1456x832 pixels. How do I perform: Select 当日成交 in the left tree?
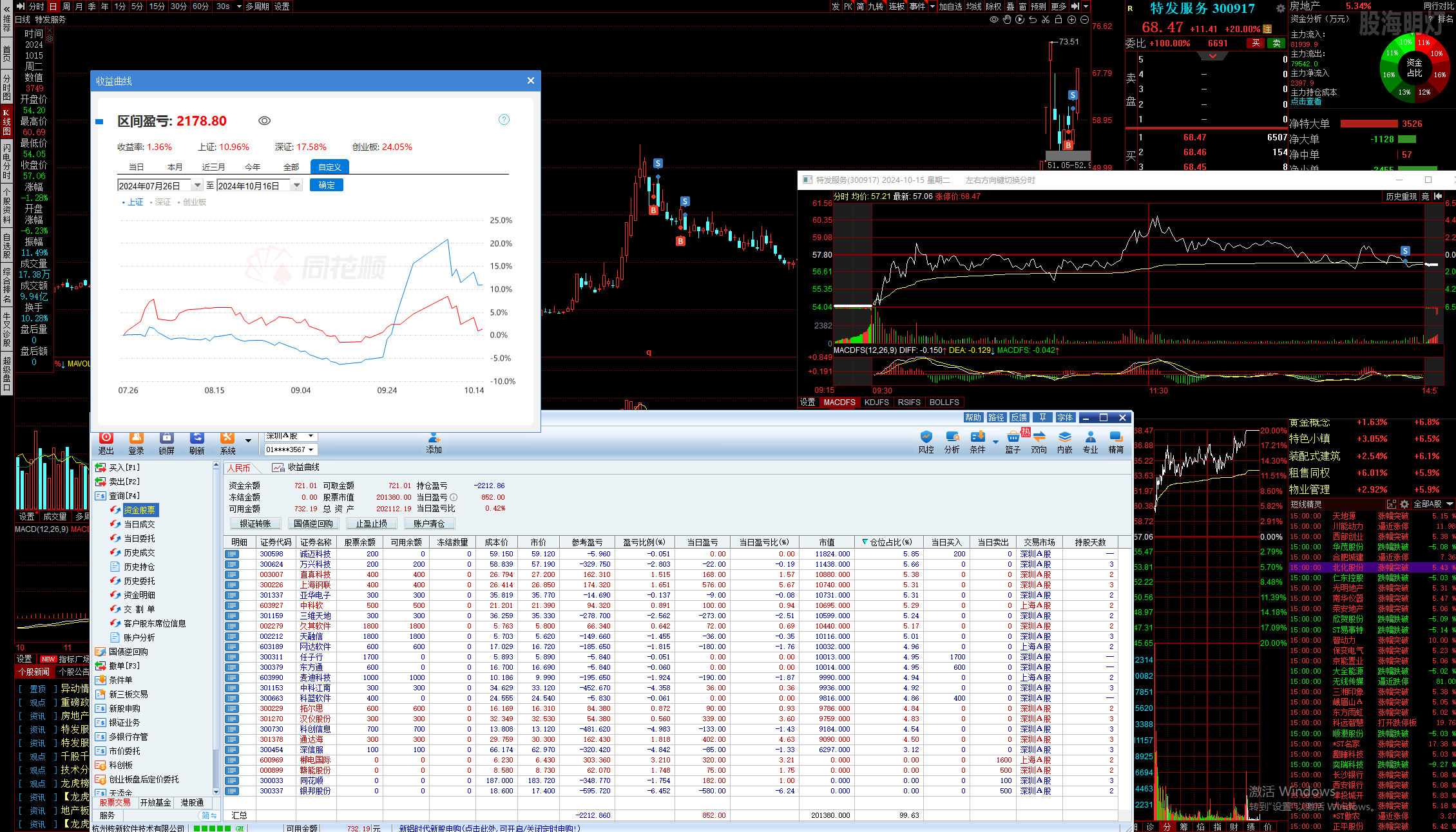click(139, 524)
